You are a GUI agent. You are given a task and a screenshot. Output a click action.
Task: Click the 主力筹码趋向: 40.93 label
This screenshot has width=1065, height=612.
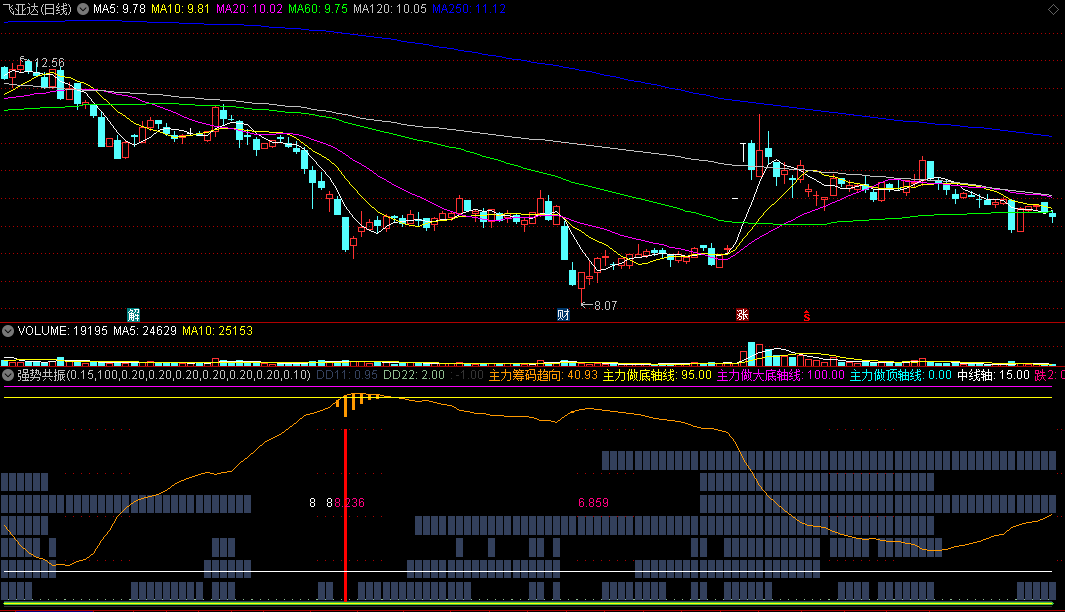click(x=543, y=375)
